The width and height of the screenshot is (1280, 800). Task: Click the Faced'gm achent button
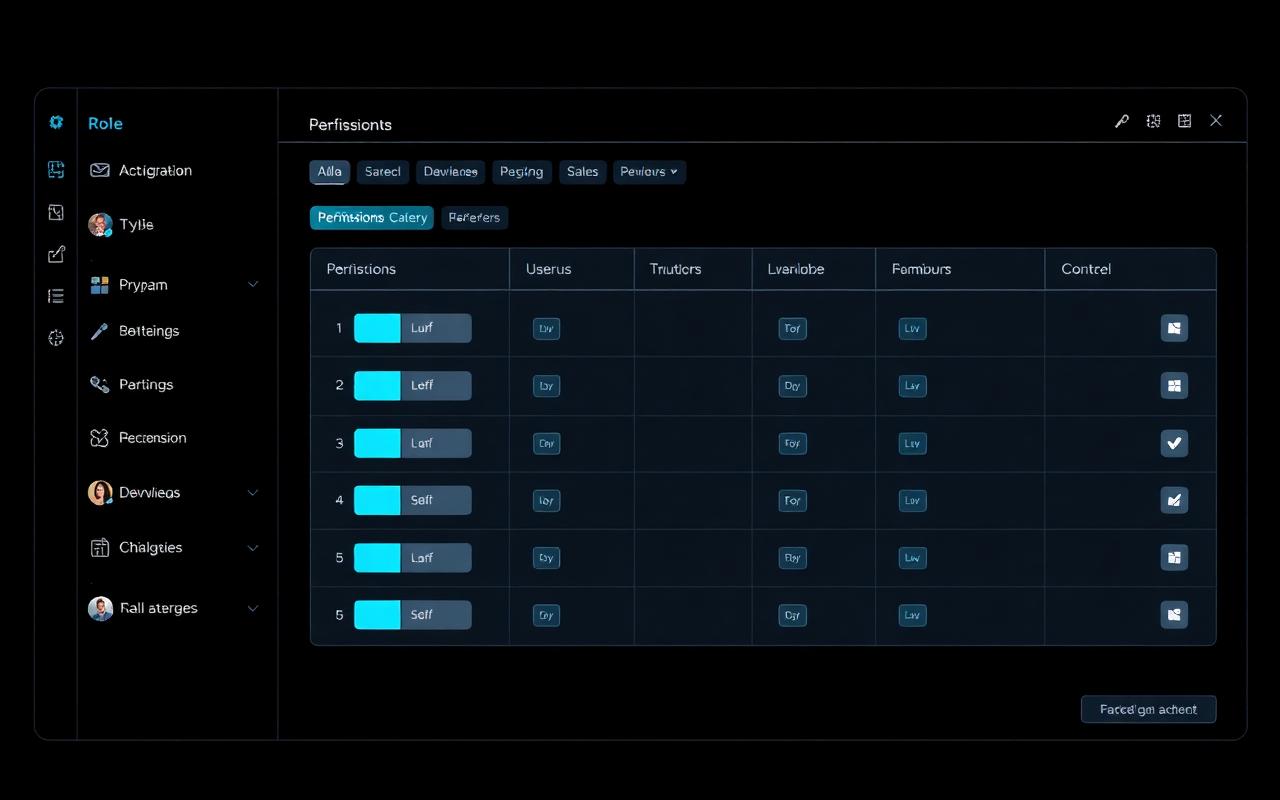point(1148,710)
